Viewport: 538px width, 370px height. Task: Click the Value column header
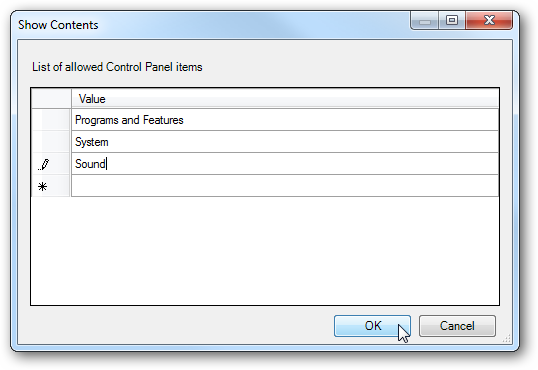(285, 99)
